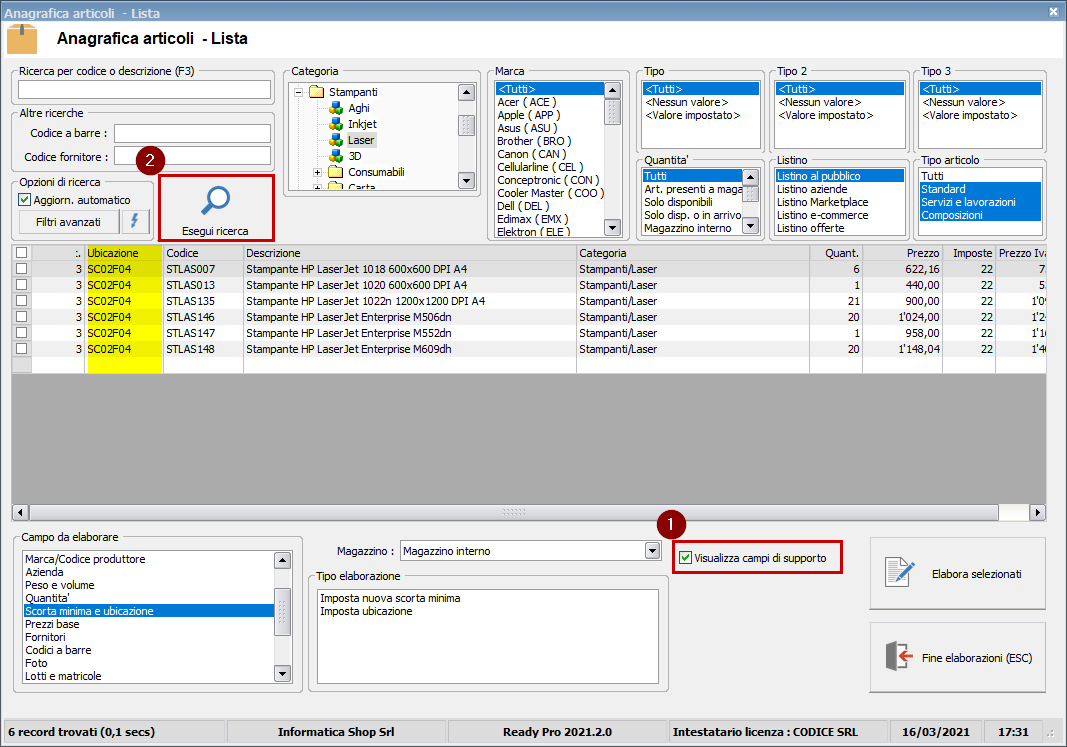Image resolution: width=1067 pixels, height=747 pixels.
Task: Check the select-all box in the grid header
Action: (22, 252)
